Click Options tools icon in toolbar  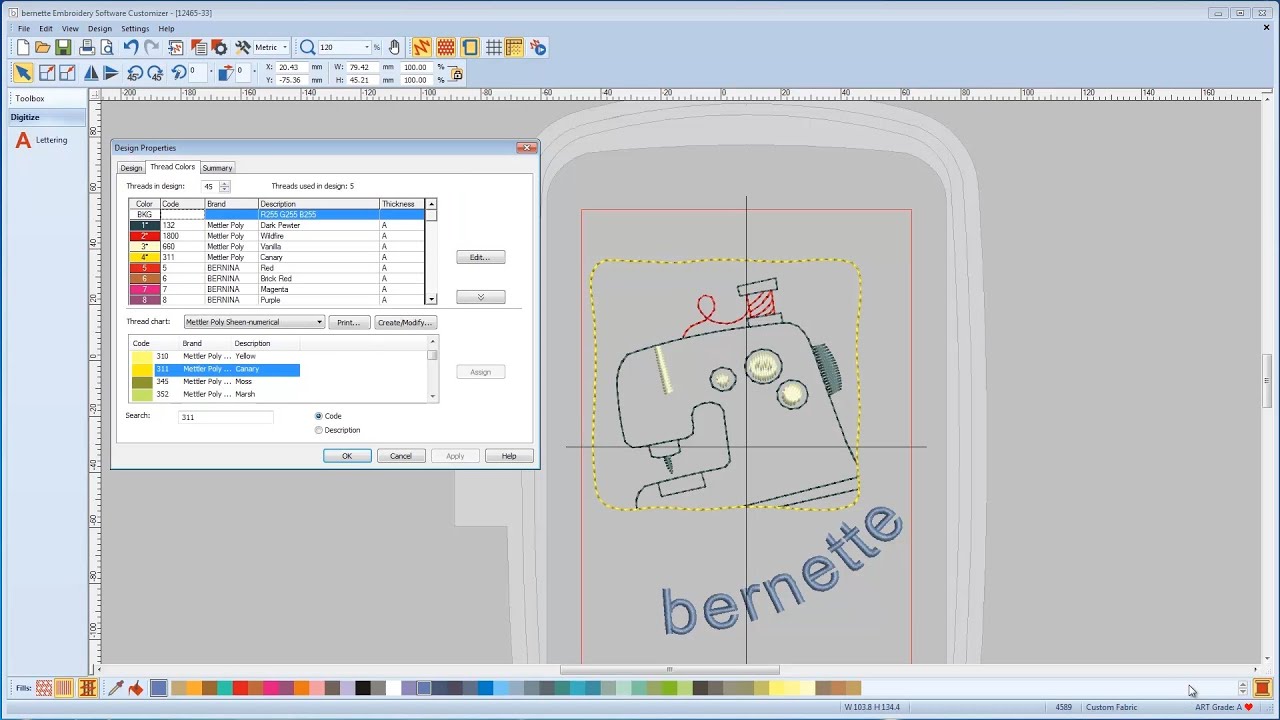click(x=242, y=47)
